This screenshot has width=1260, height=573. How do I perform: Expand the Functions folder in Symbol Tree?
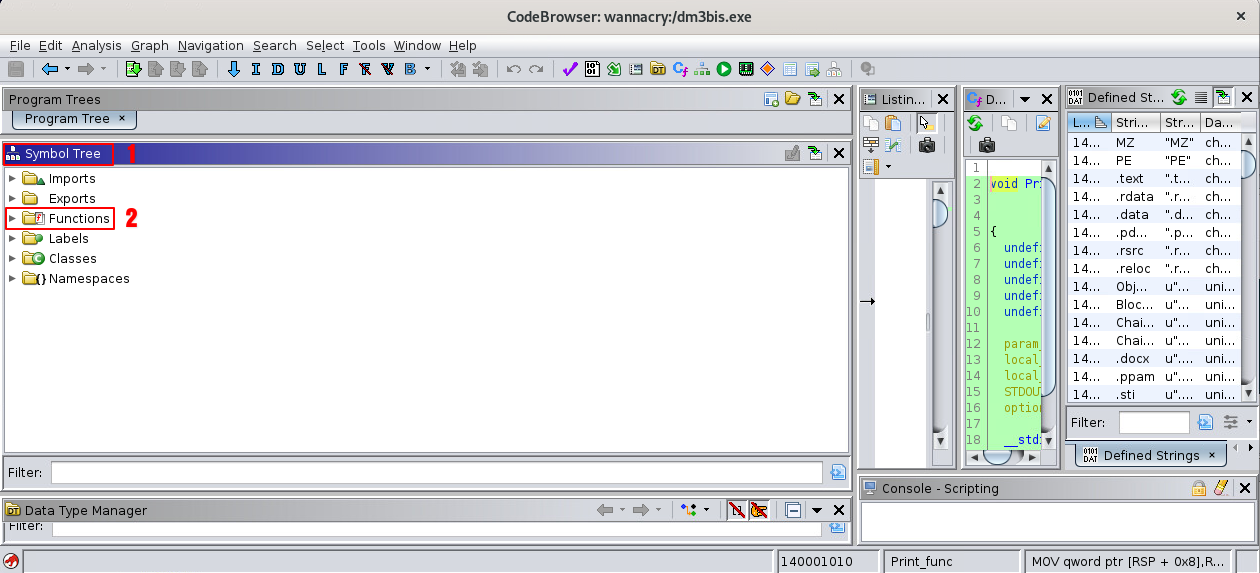coord(12,218)
